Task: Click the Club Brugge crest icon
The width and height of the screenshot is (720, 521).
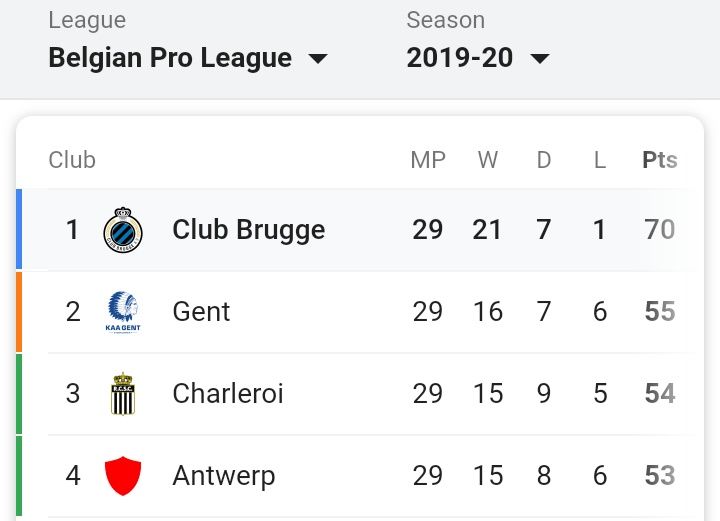Action: coord(123,230)
